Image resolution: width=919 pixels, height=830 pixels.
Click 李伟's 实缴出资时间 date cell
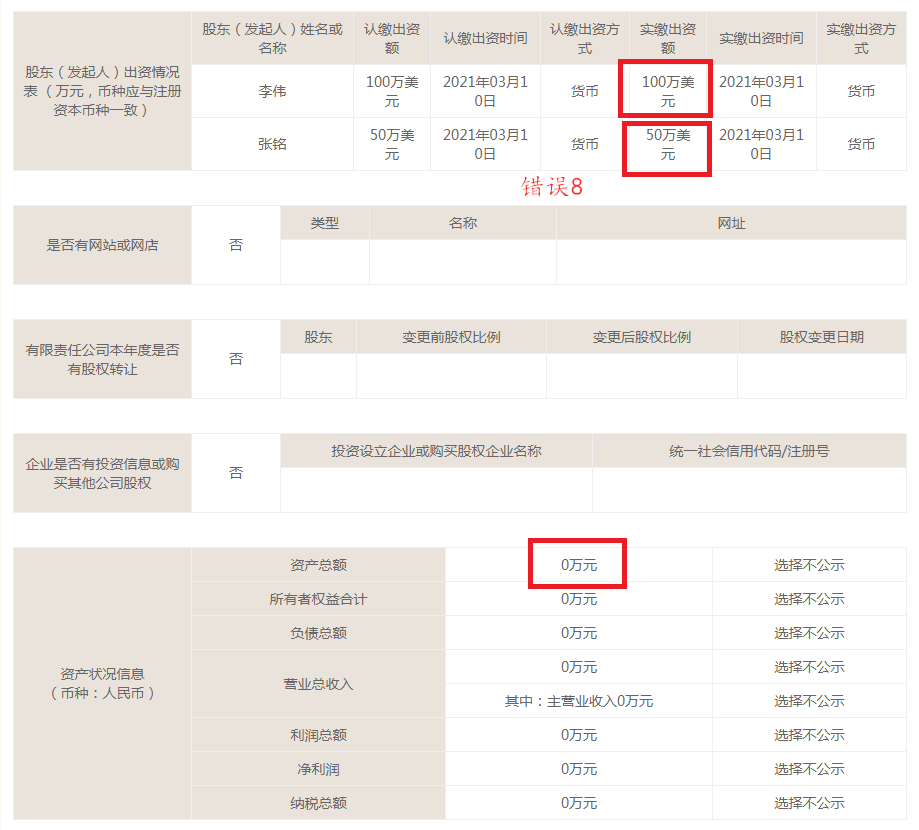[x=761, y=91]
